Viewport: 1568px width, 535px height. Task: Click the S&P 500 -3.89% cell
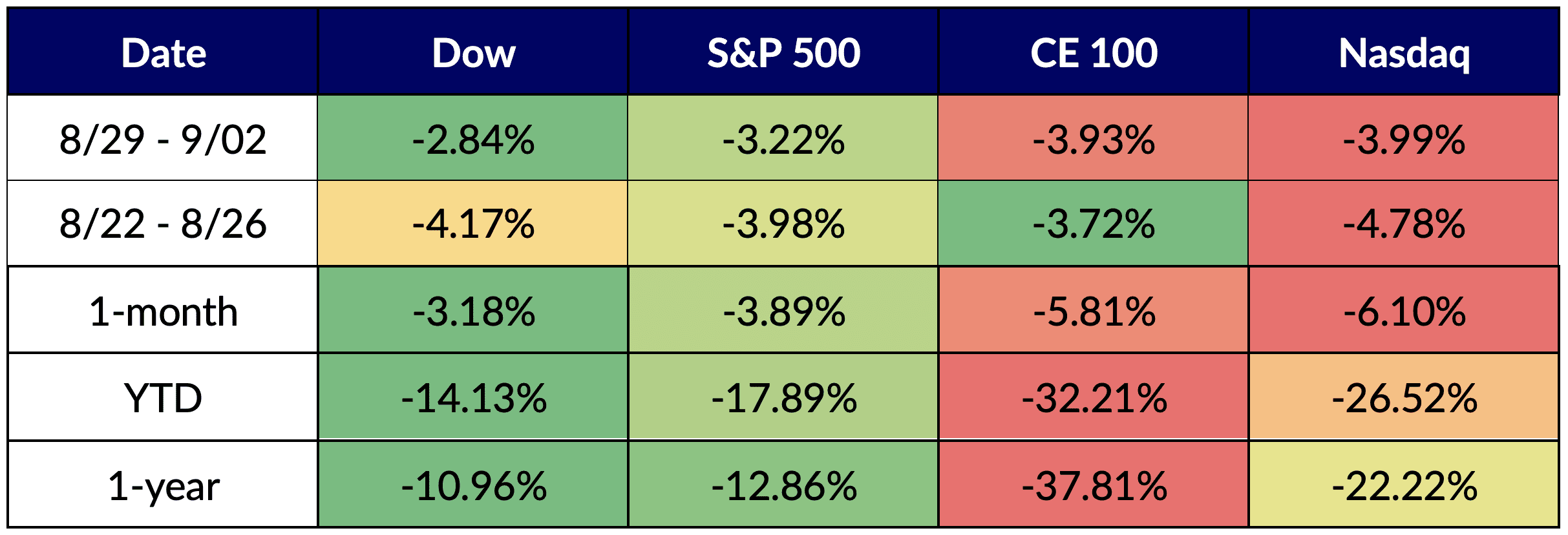(783, 311)
